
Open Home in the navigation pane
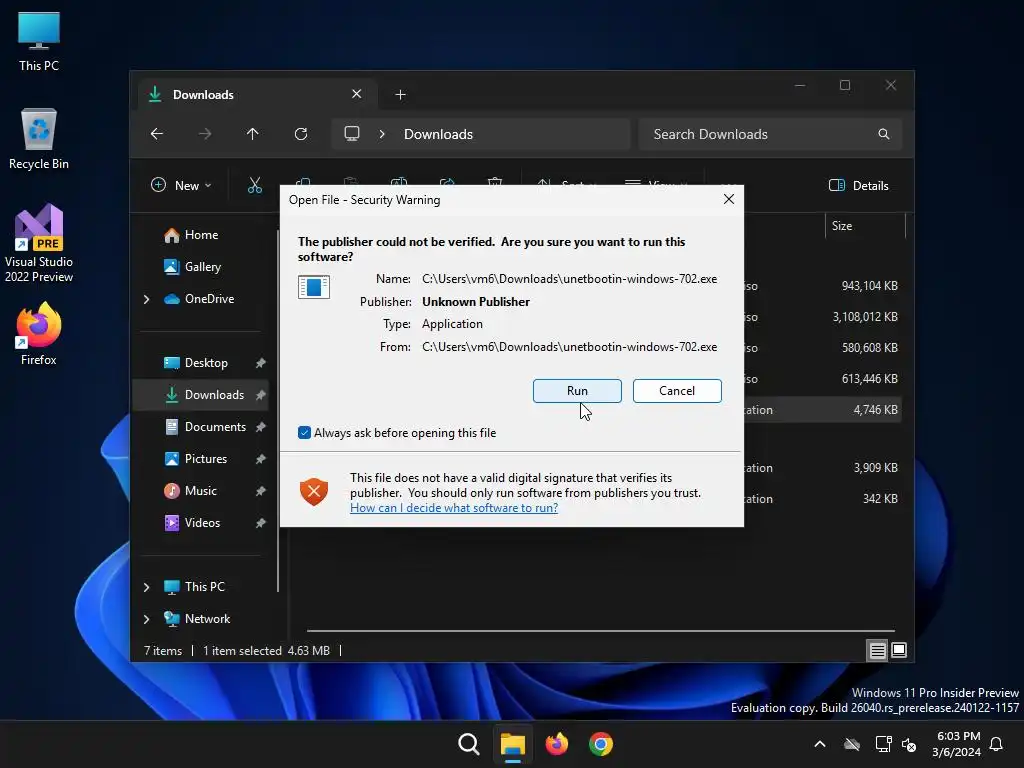pos(201,234)
